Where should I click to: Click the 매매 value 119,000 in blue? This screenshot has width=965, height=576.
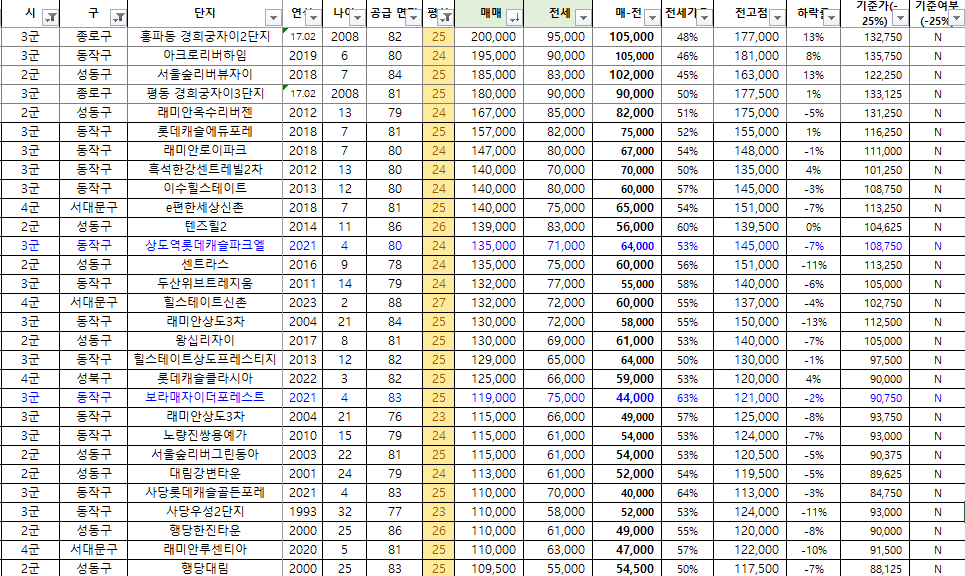click(x=493, y=398)
